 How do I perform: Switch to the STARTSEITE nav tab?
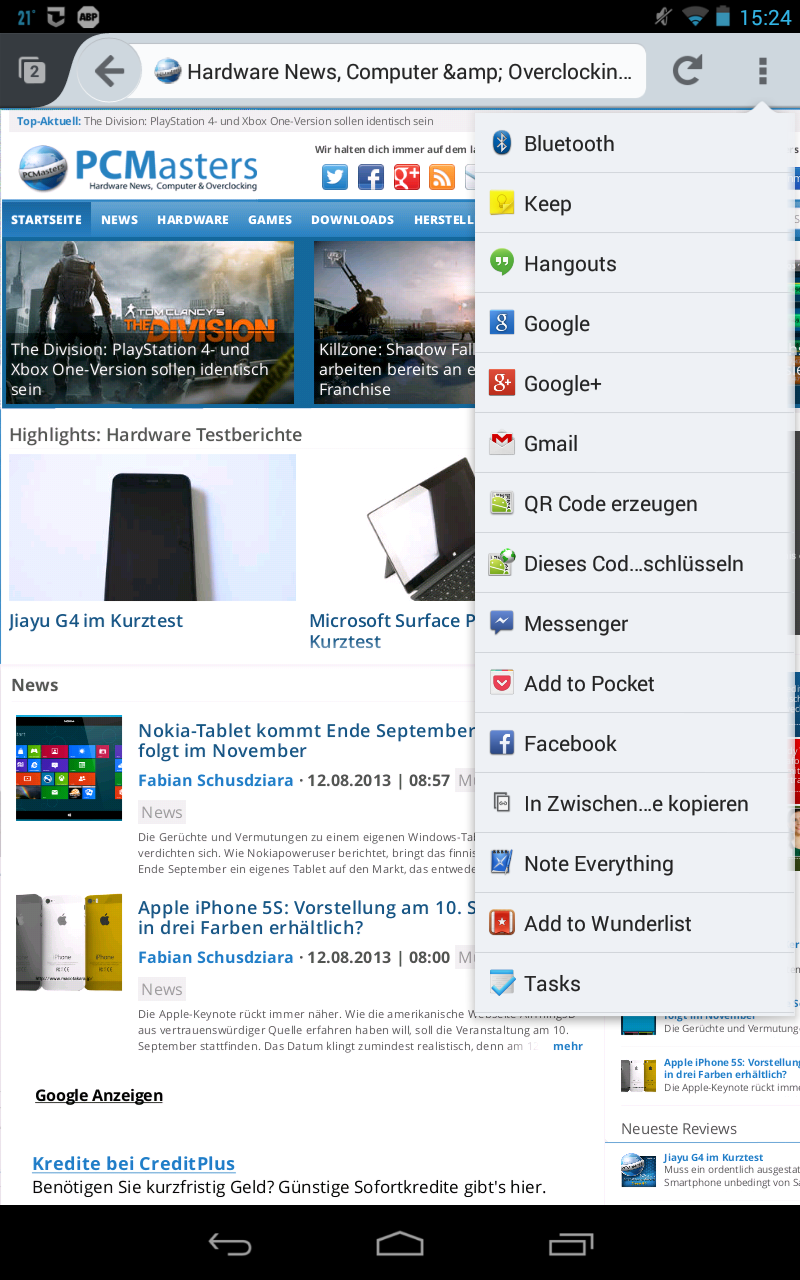pos(46,219)
